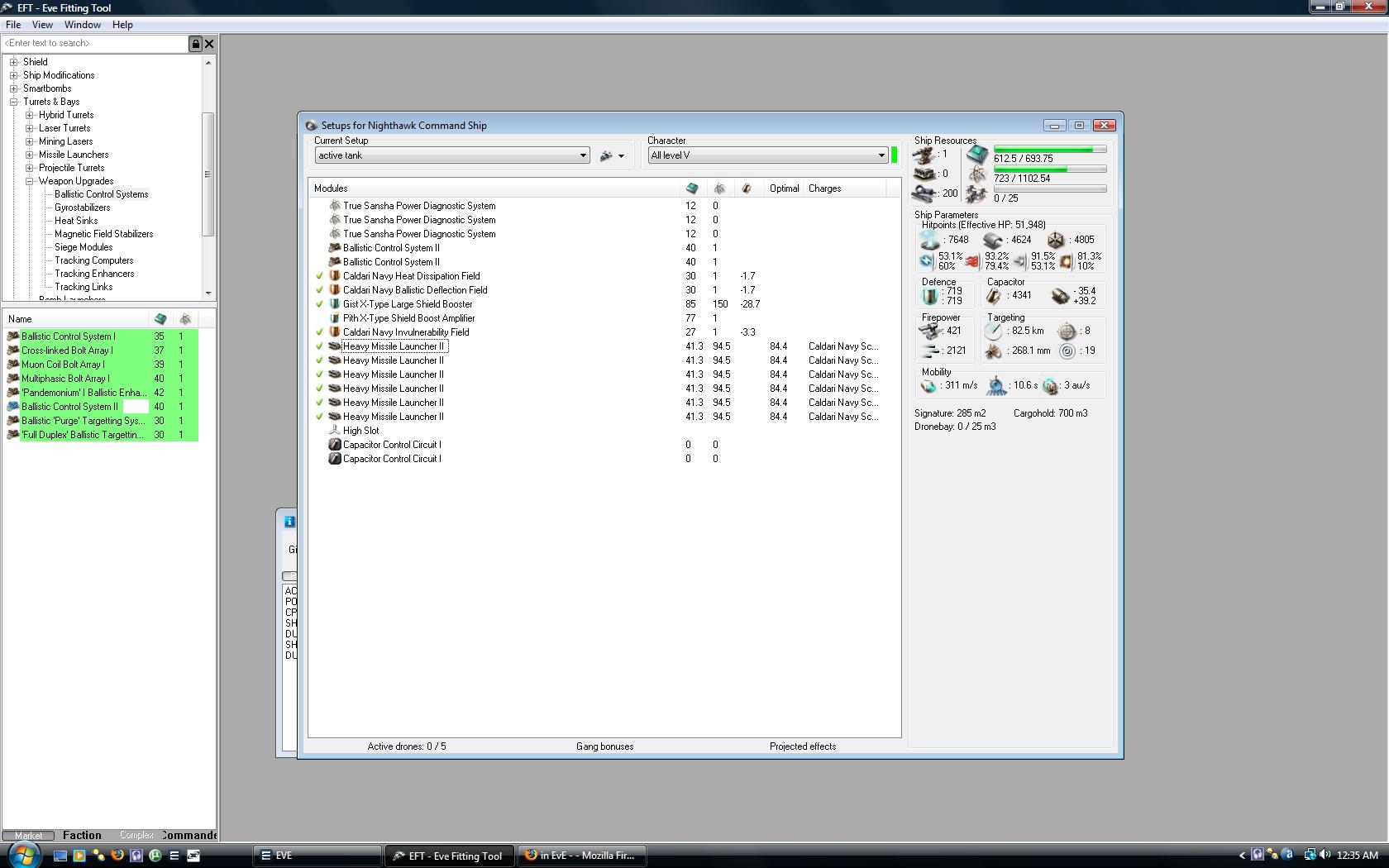Click the CPU icon in Ship Resources
1389x868 pixels.
[977, 155]
